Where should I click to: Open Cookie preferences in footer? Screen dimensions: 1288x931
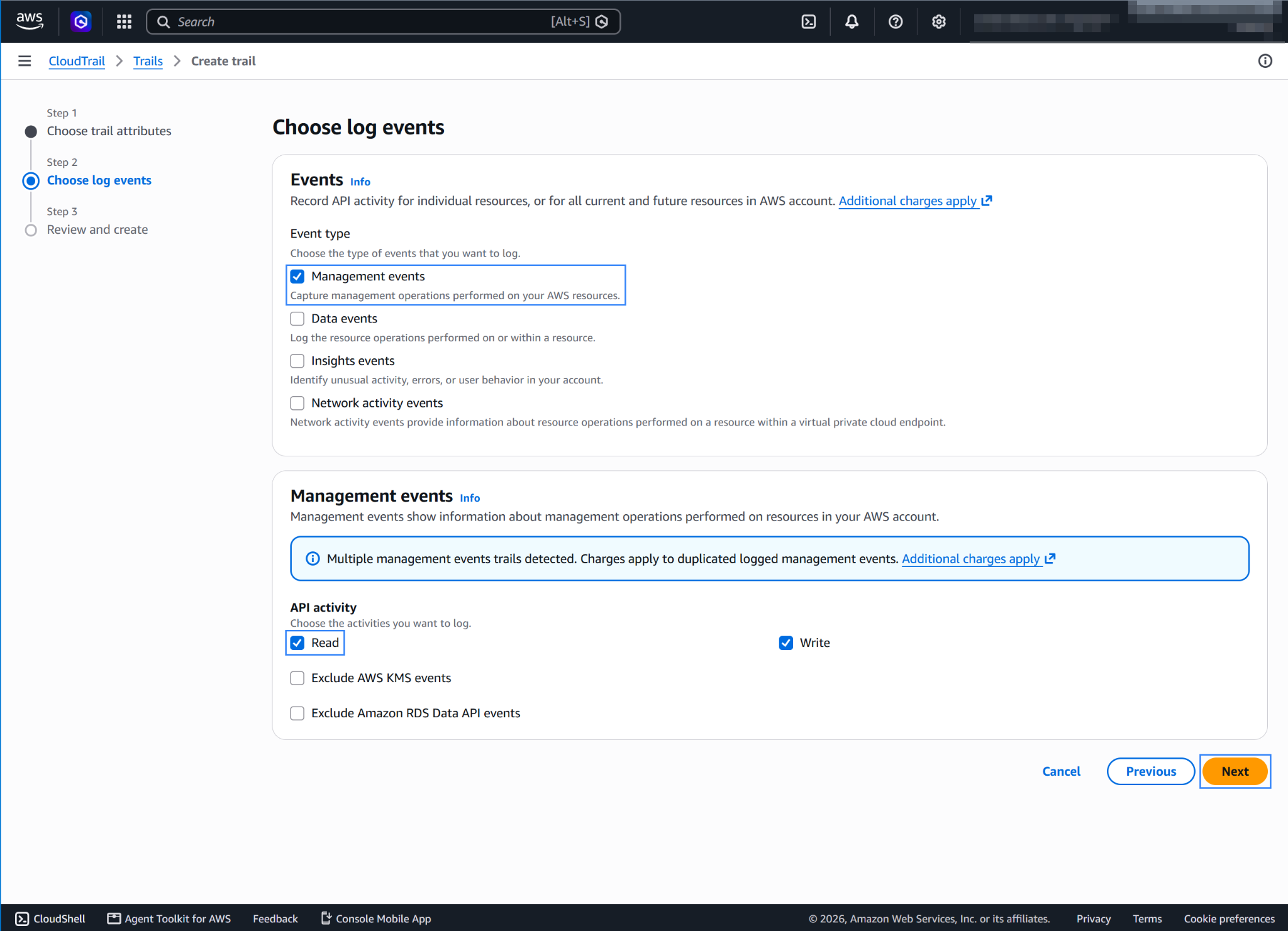tap(1229, 918)
